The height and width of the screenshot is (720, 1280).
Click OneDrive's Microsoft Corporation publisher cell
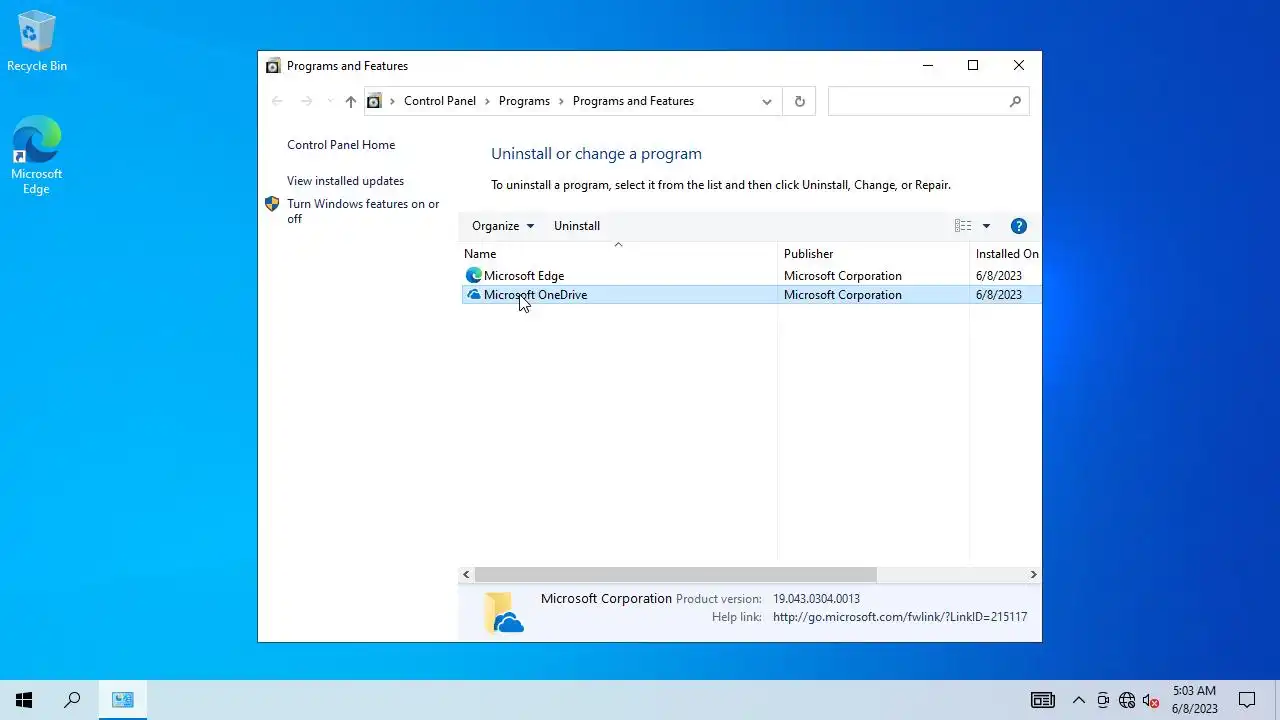click(x=843, y=295)
